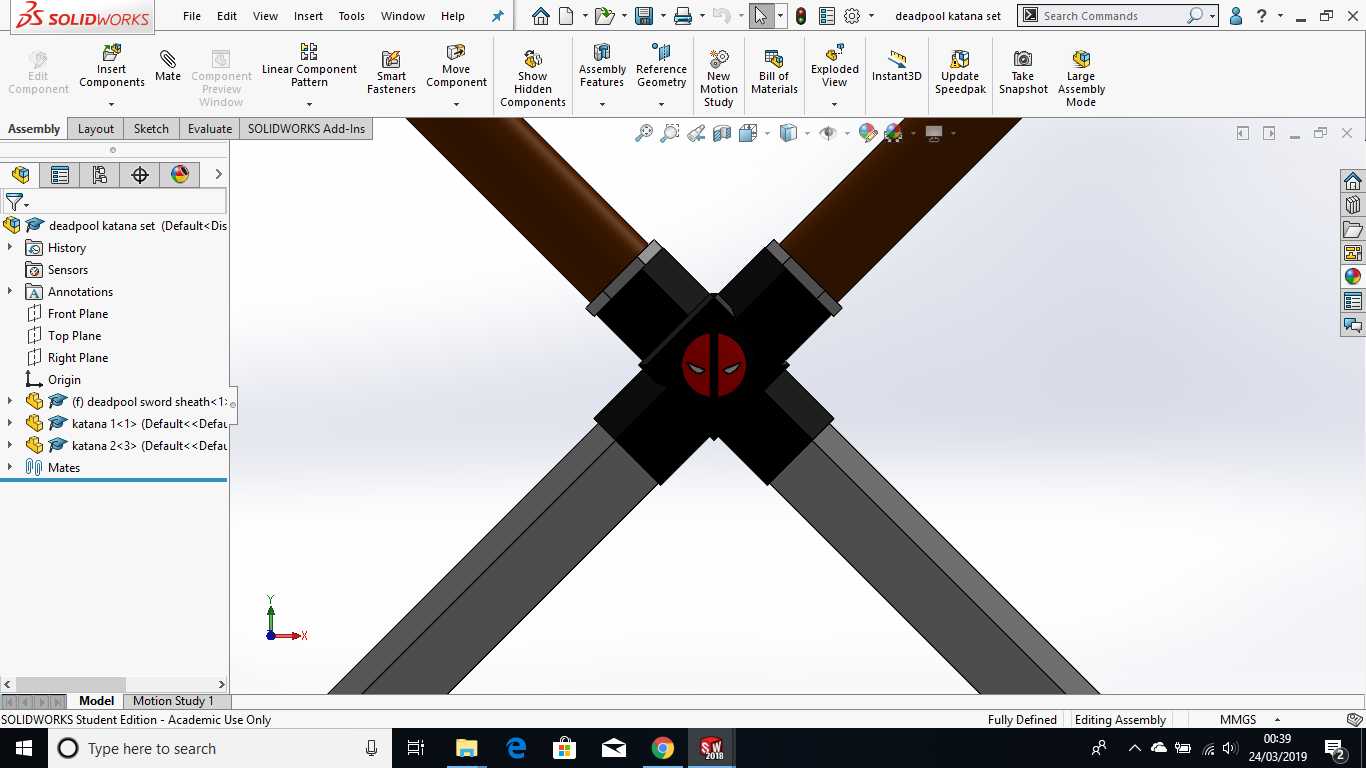This screenshot has height=768, width=1366.
Task: Activate the Move Component tool
Action: [x=456, y=66]
